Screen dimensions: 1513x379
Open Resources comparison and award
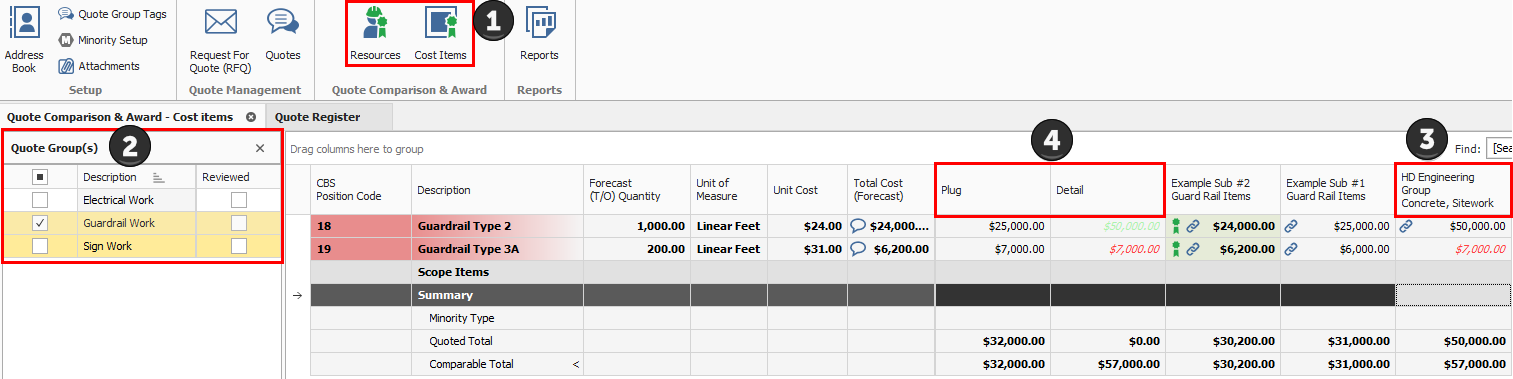tap(375, 34)
